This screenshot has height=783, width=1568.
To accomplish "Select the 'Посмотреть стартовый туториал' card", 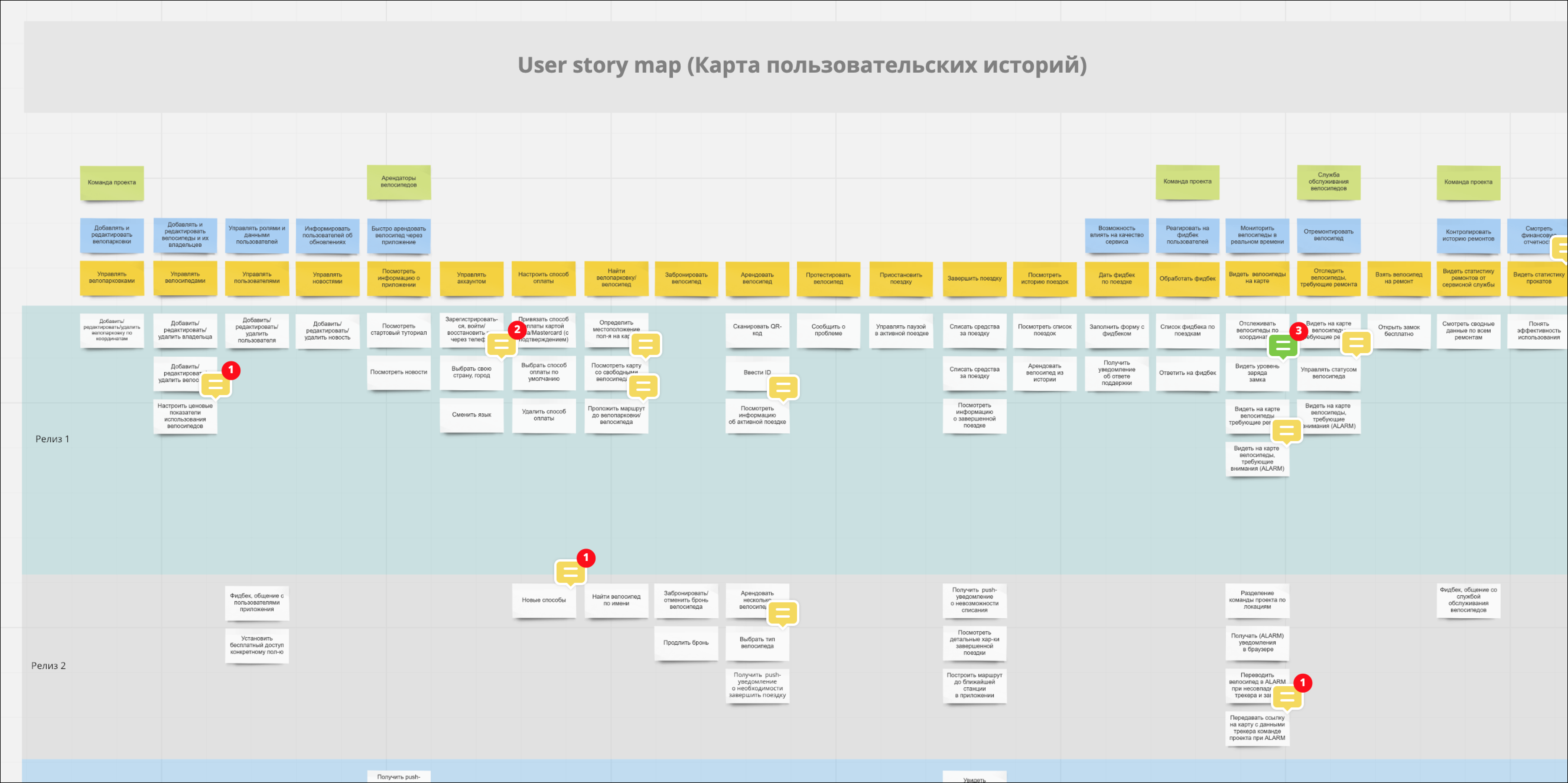I will coord(399,330).
